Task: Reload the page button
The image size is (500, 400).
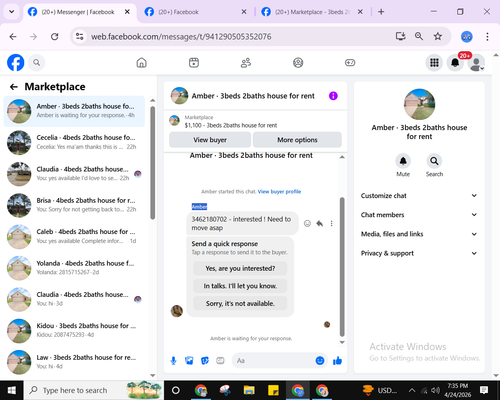Action: [x=55, y=36]
